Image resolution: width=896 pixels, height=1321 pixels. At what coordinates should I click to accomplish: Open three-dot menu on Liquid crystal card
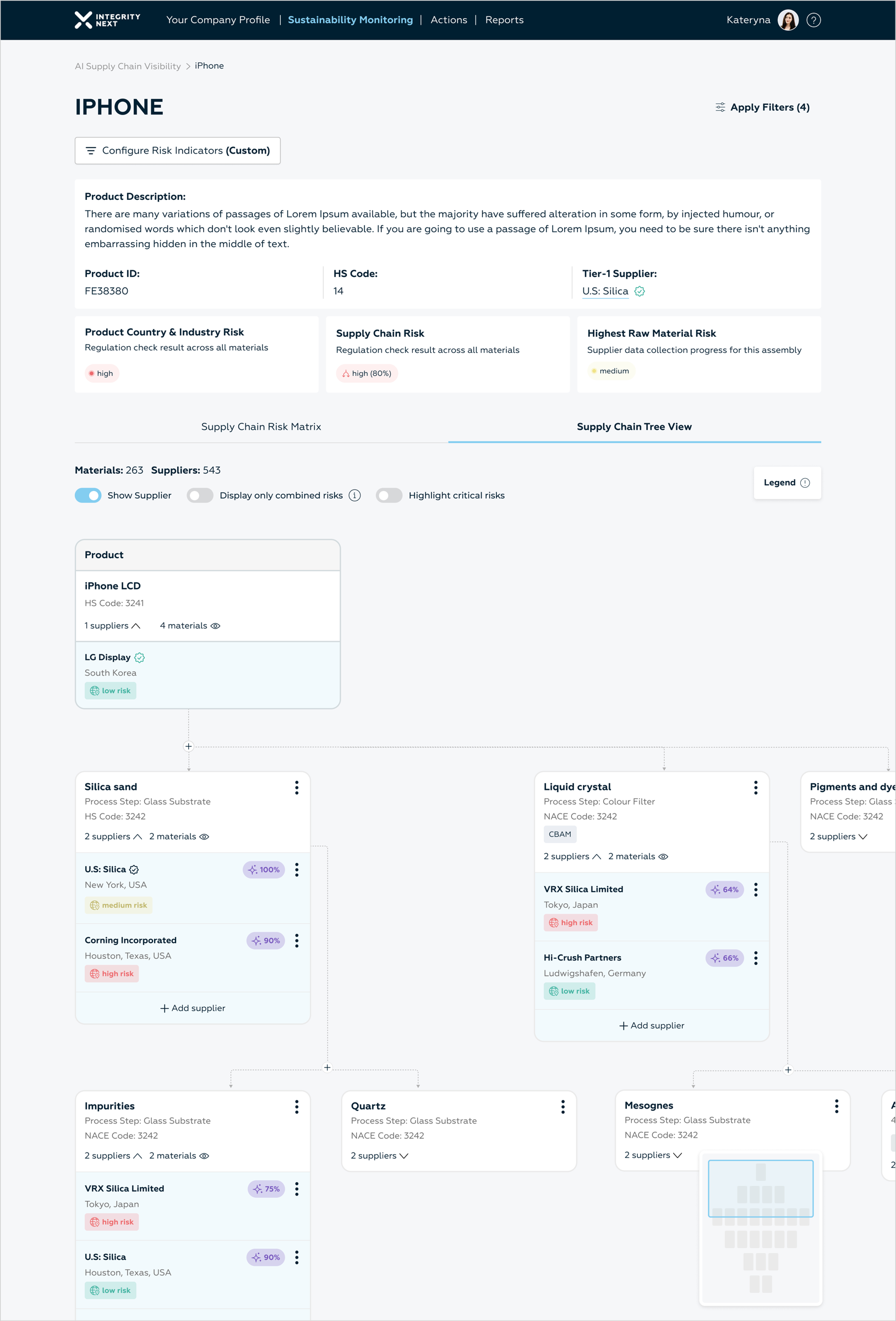pyautogui.click(x=756, y=787)
